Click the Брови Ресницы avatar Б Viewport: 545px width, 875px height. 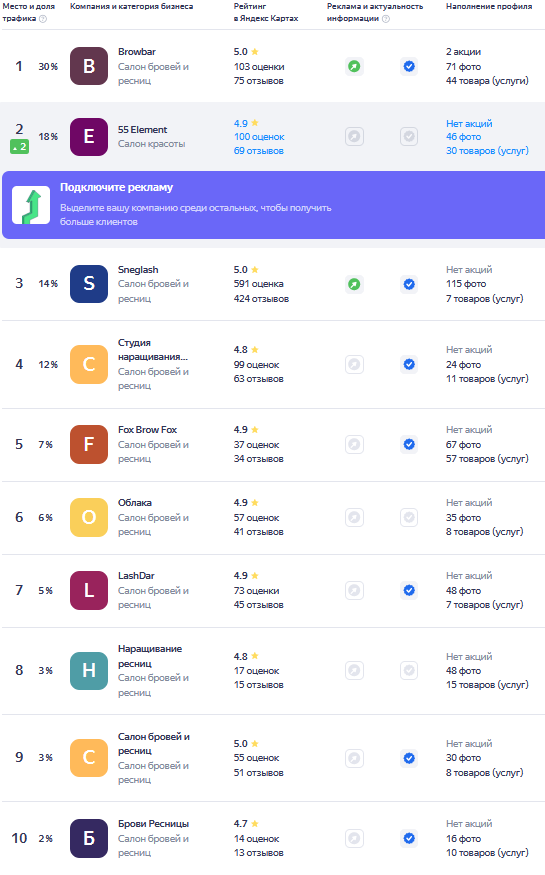click(x=89, y=838)
